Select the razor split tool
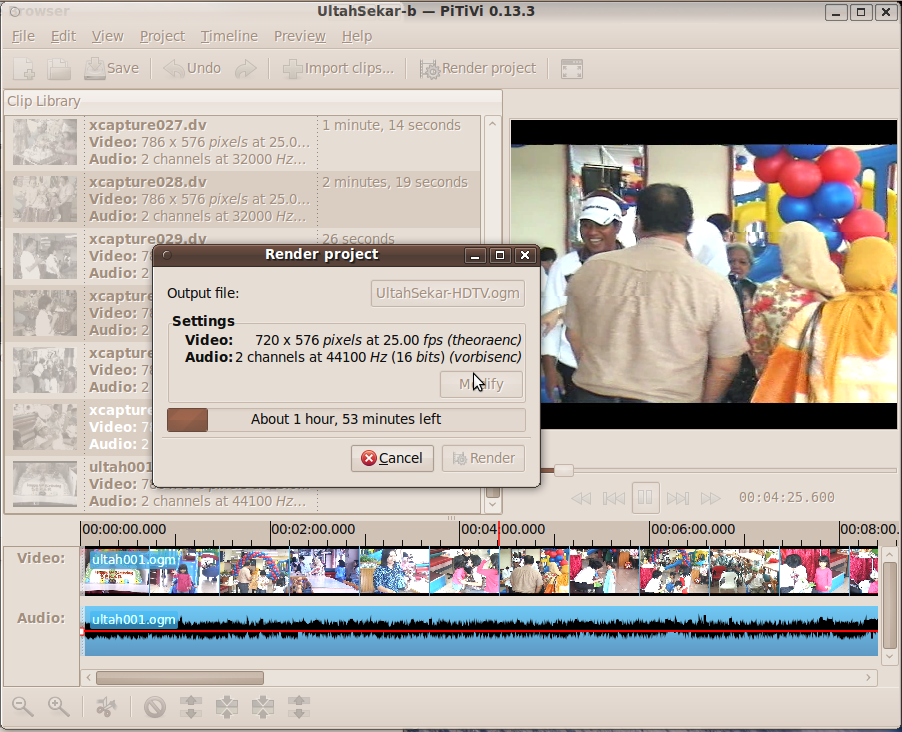 tap(106, 707)
